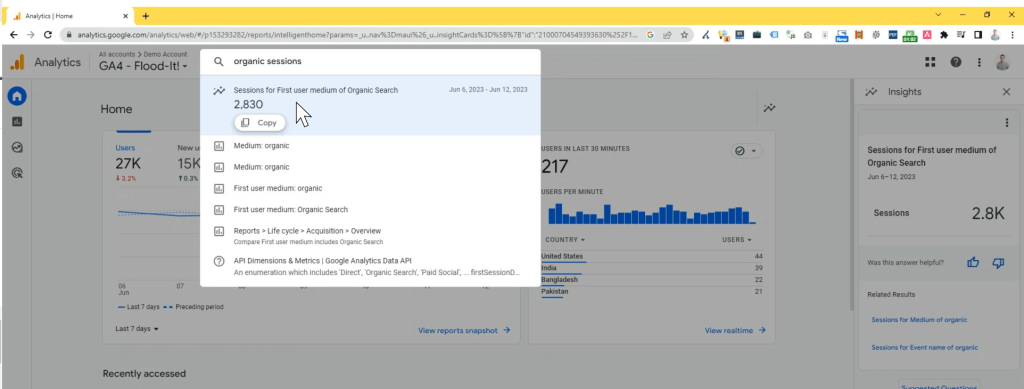Viewport: 1024px width, 389px height.
Task: Select the Analytics | Home browser tab
Action: pos(69,16)
